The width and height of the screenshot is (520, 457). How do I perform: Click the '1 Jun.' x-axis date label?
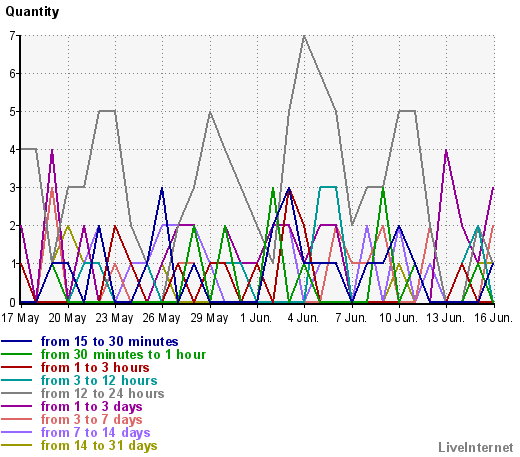click(256, 318)
